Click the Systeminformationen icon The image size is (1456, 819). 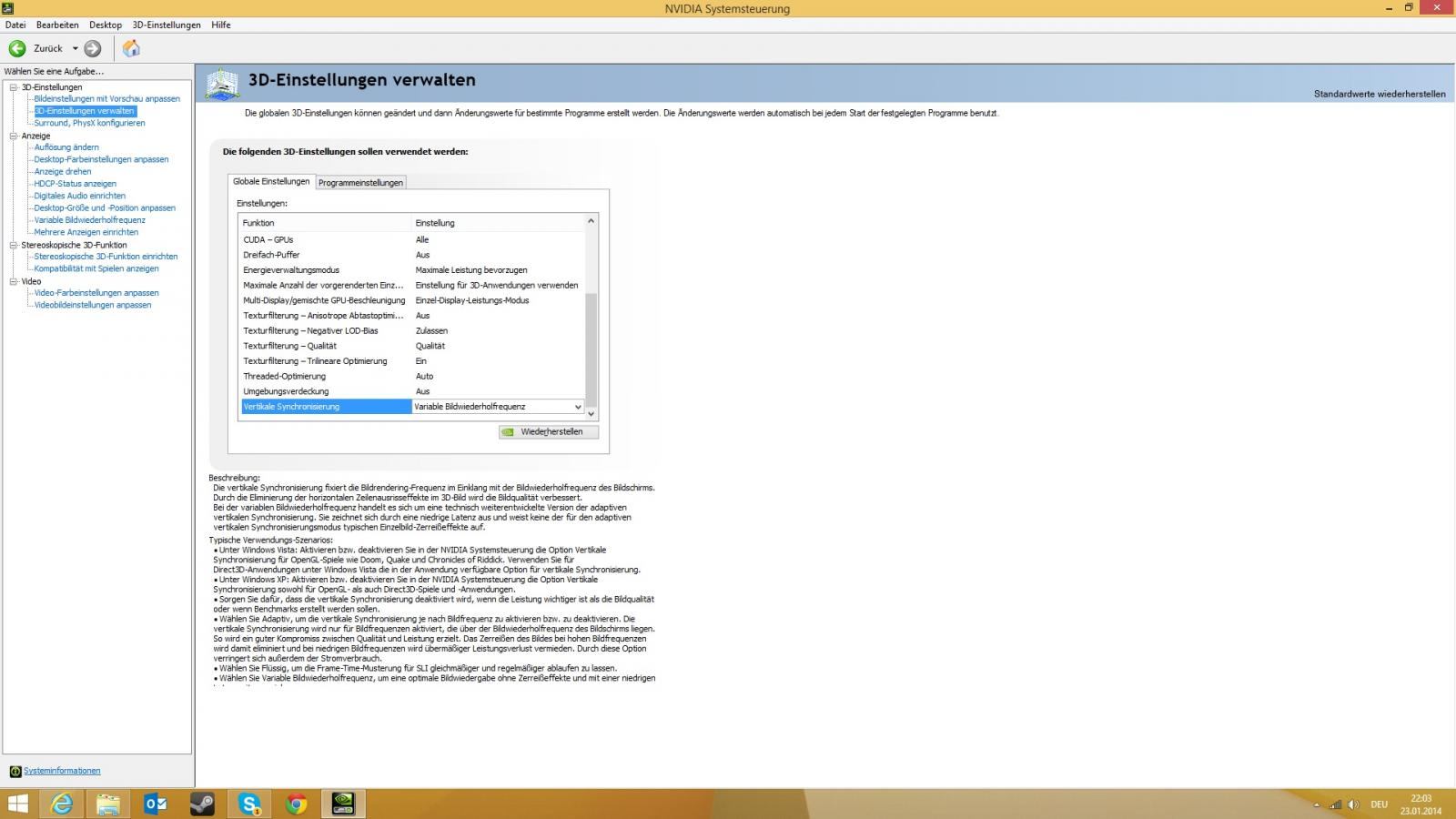point(15,772)
